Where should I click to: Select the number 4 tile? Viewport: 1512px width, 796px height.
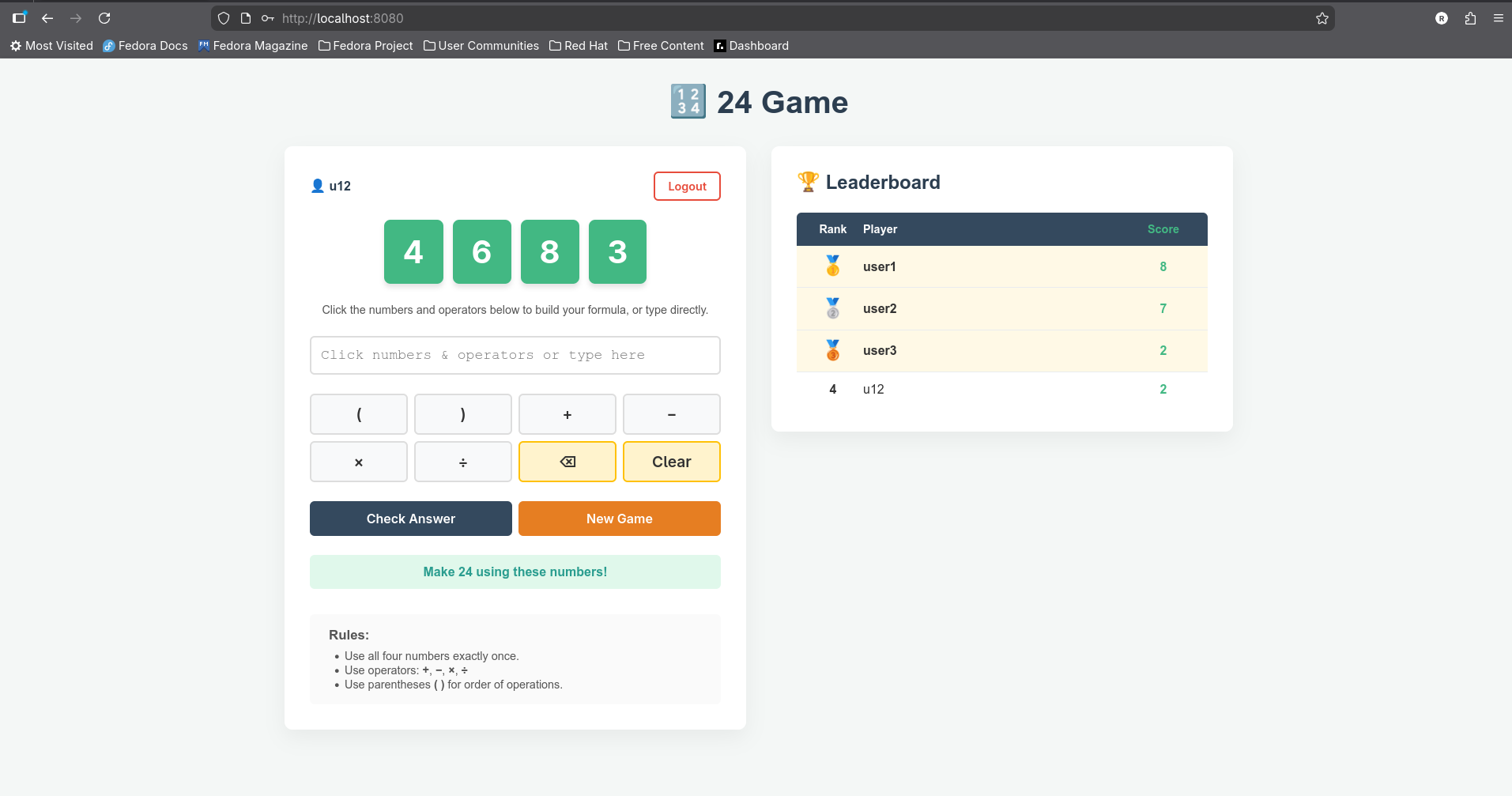pyautogui.click(x=413, y=251)
